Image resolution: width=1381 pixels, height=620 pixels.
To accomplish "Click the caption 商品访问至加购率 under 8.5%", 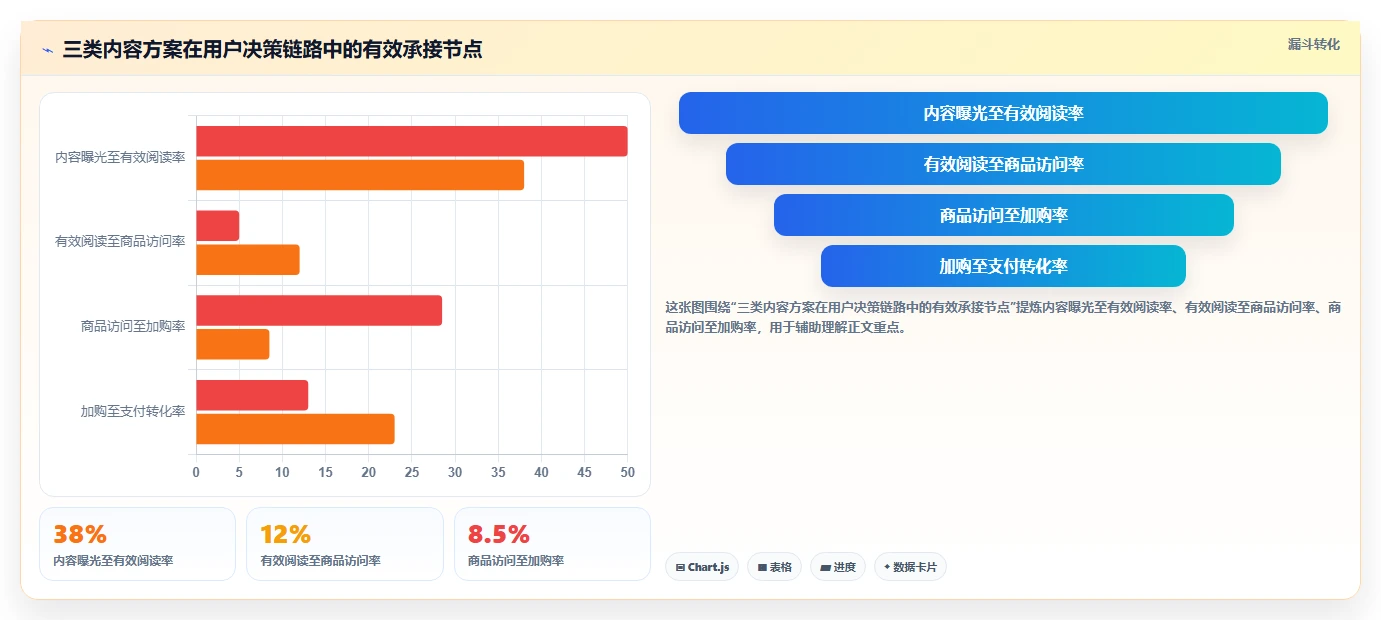I will pyautogui.click(x=516, y=561).
